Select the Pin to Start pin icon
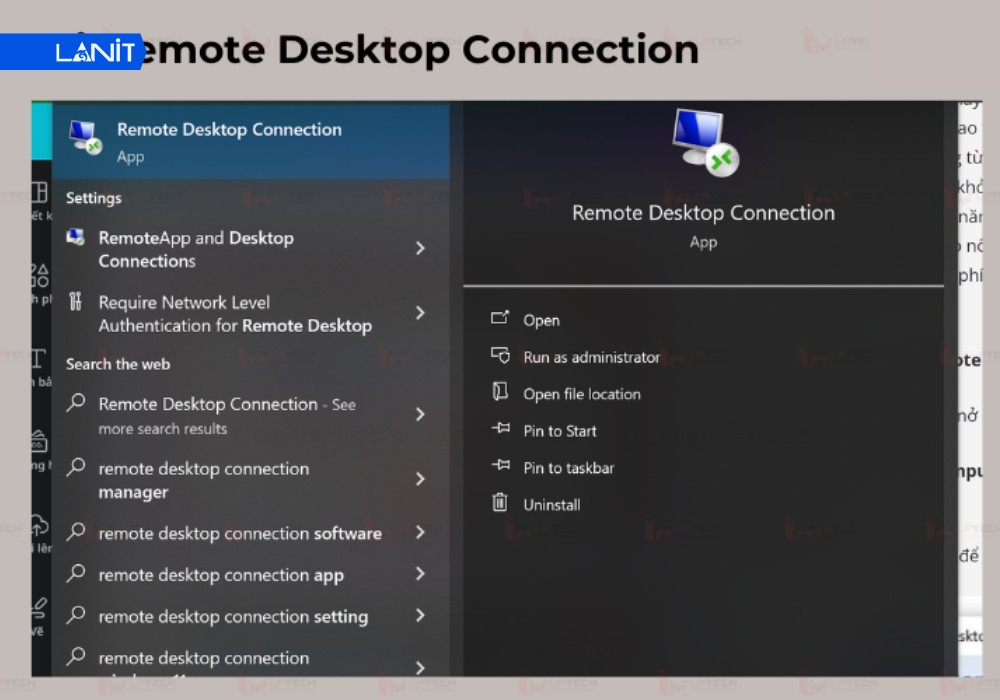 (x=499, y=430)
